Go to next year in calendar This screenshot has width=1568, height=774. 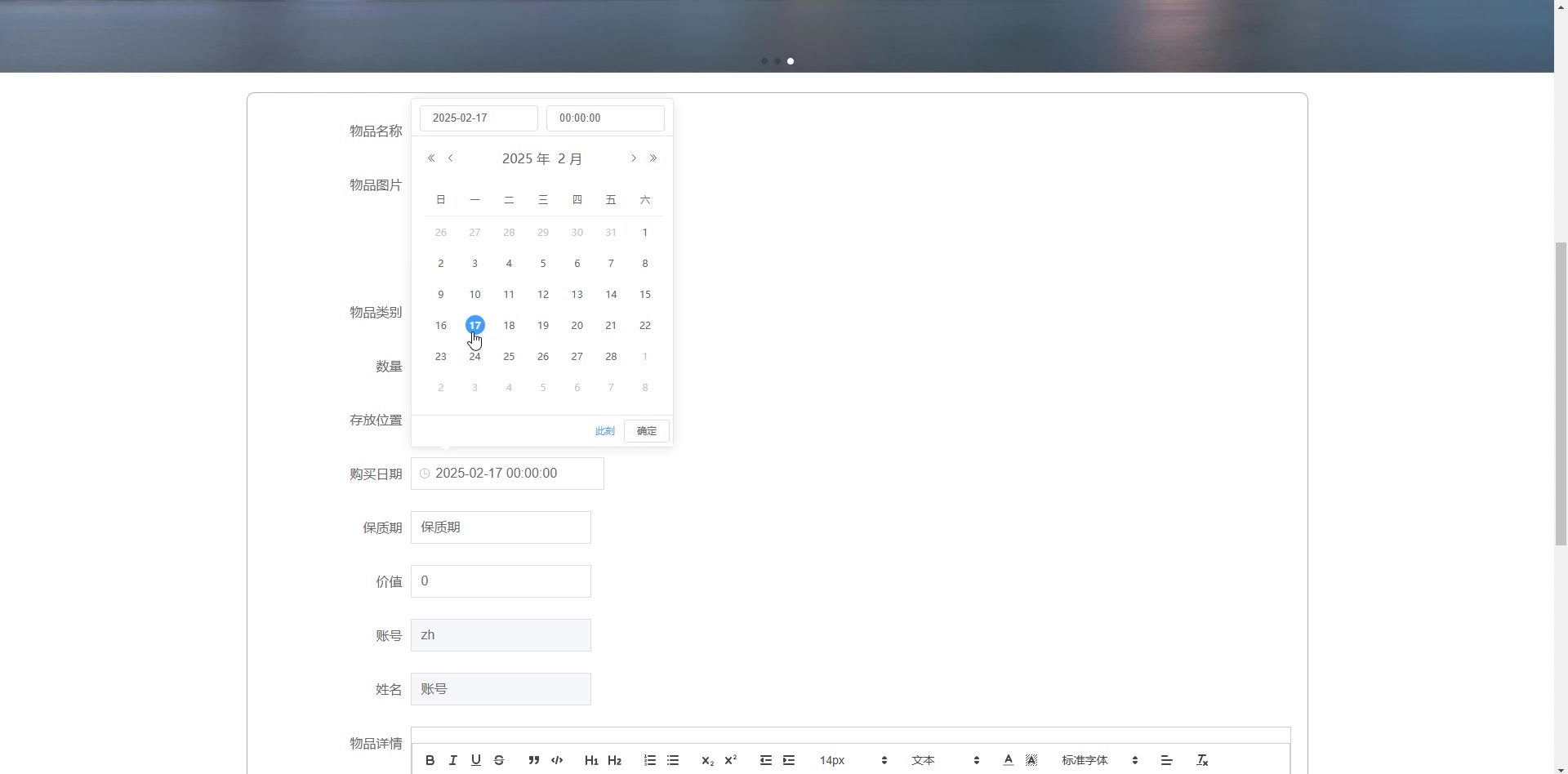[x=653, y=158]
